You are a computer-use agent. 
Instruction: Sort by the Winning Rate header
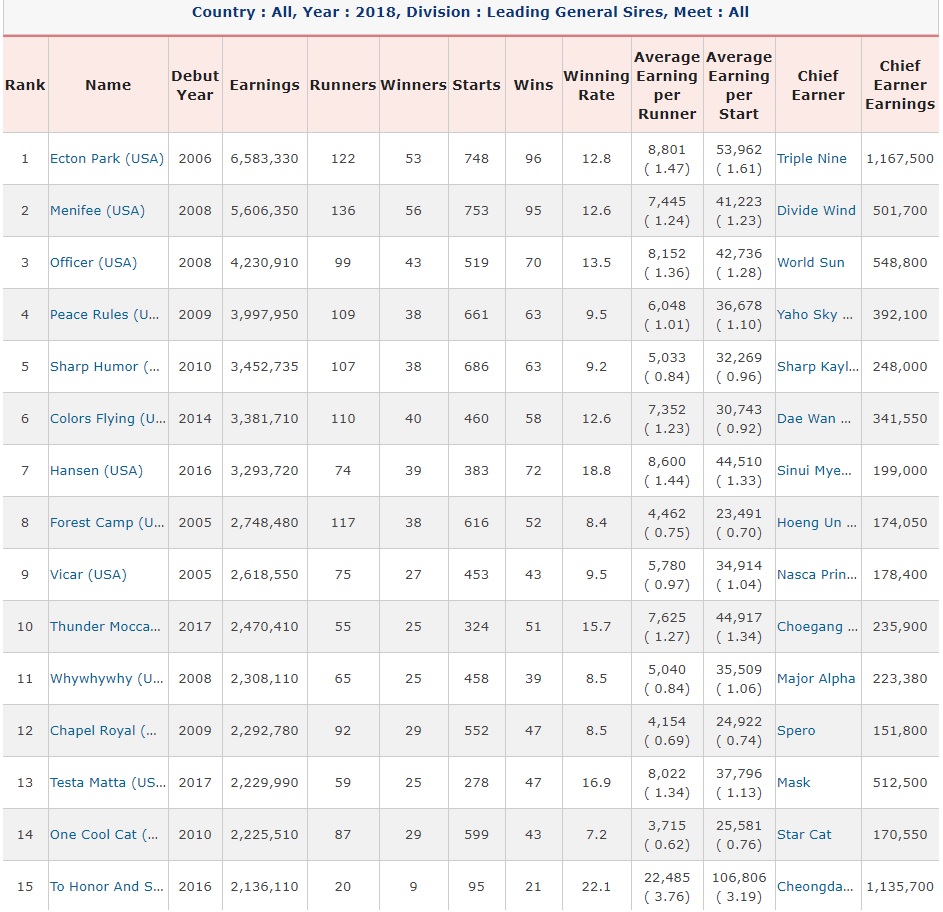[596, 85]
